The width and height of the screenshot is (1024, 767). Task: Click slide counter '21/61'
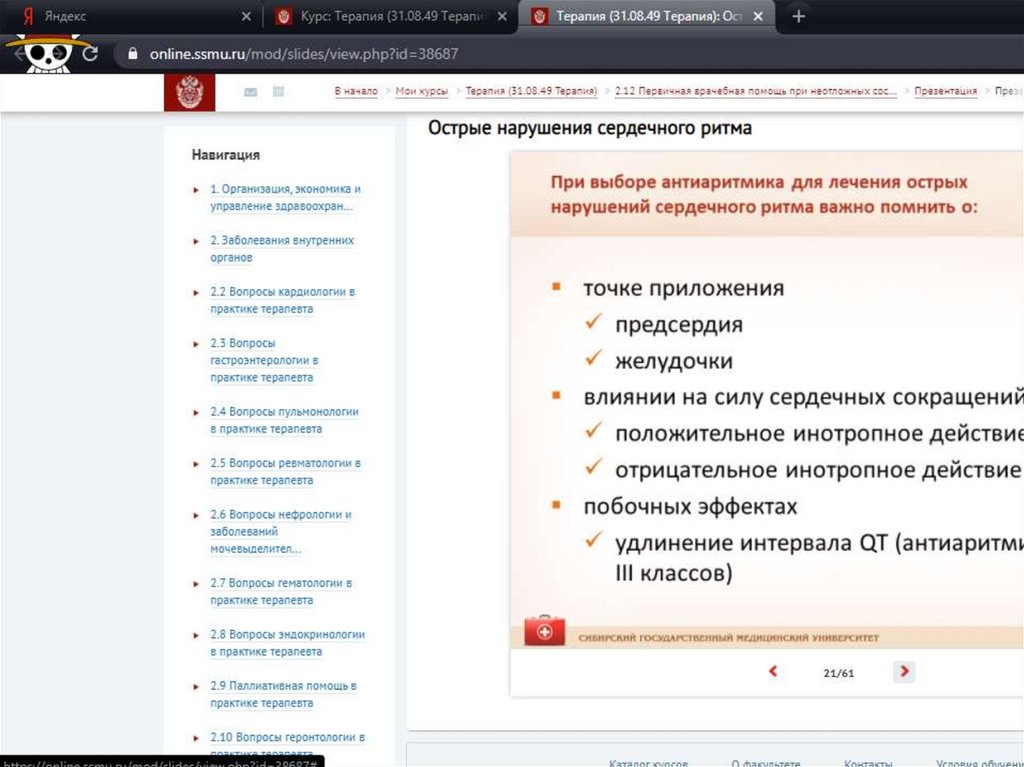coord(839,673)
